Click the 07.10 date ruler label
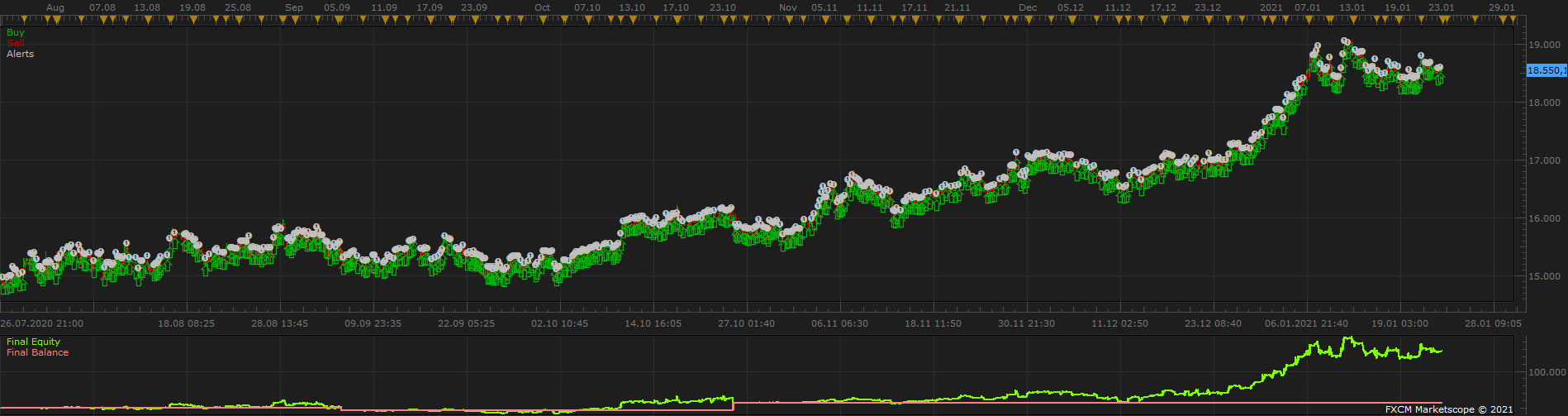 click(587, 7)
